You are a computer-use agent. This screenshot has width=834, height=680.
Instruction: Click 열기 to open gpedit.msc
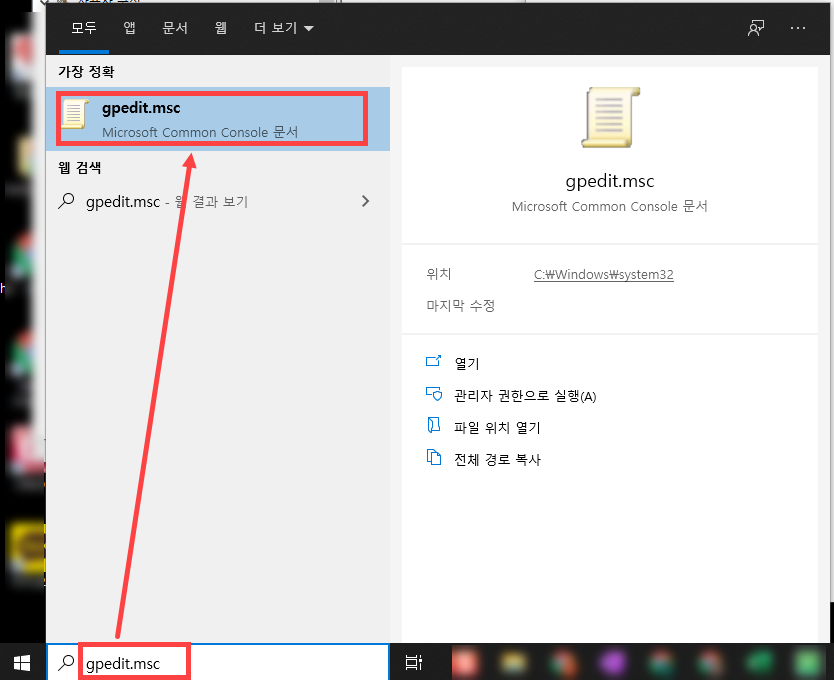click(466, 363)
